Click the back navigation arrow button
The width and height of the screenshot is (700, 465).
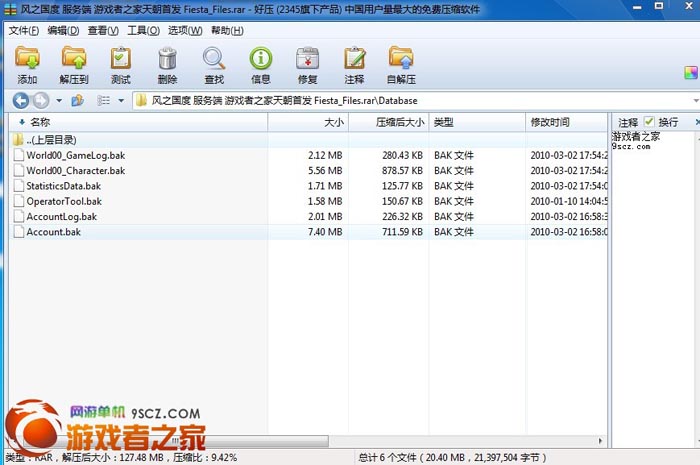click(x=20, y=100)
